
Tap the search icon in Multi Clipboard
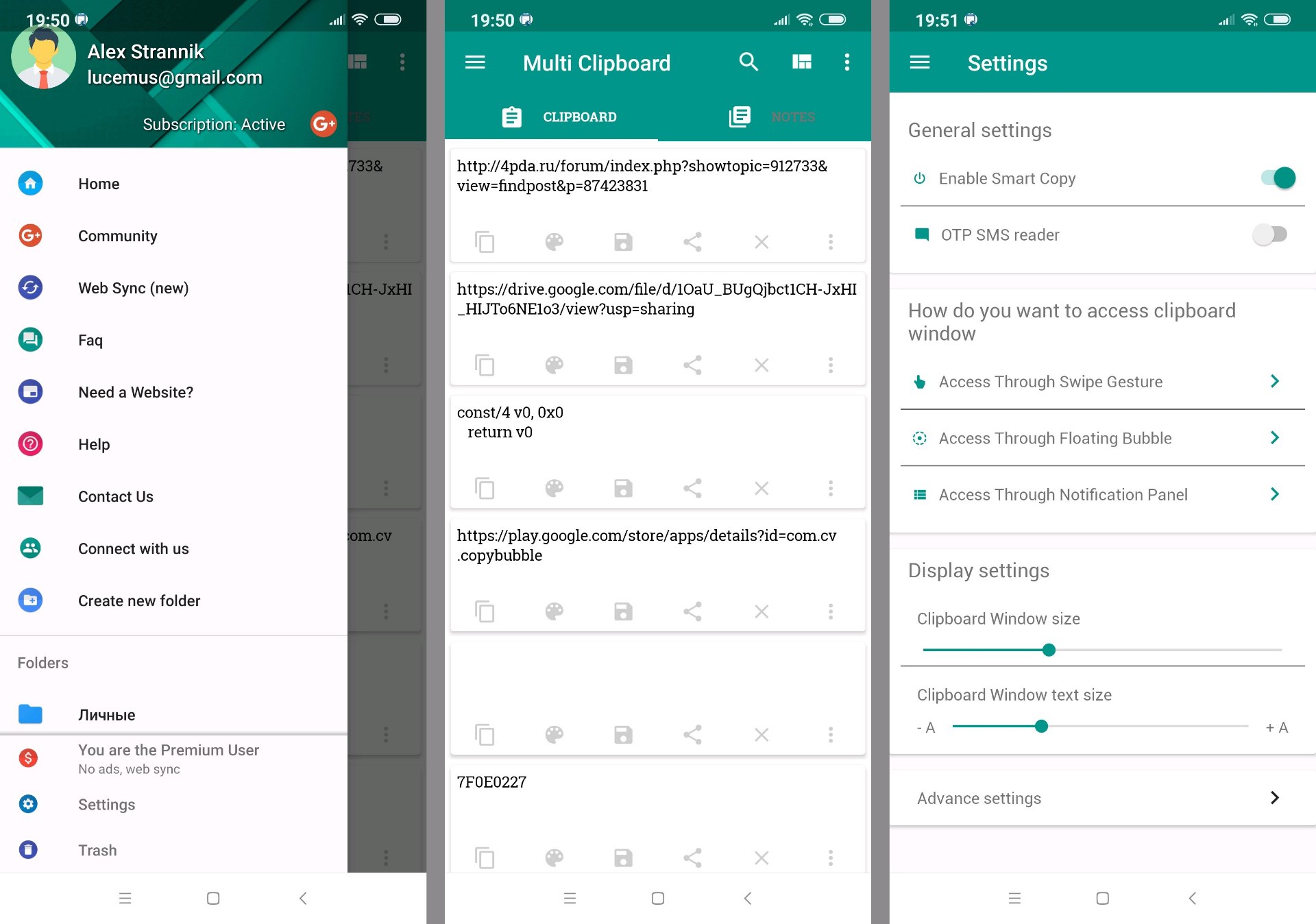point(748,62)
